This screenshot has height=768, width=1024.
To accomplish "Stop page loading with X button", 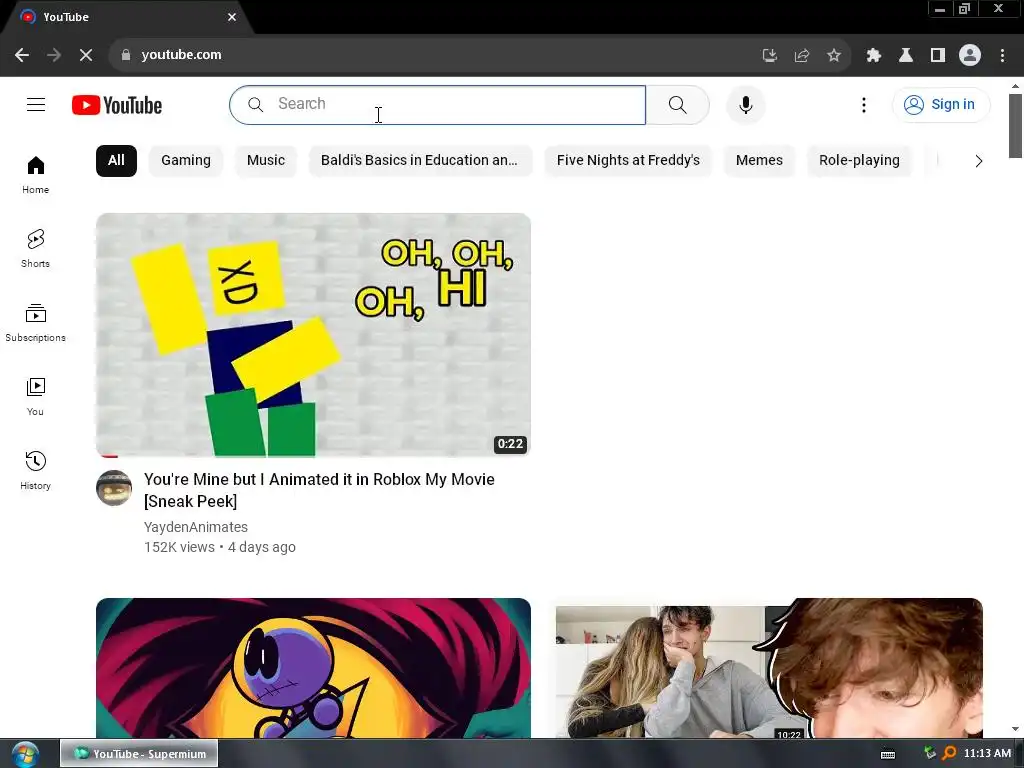I will coord(86,55).
